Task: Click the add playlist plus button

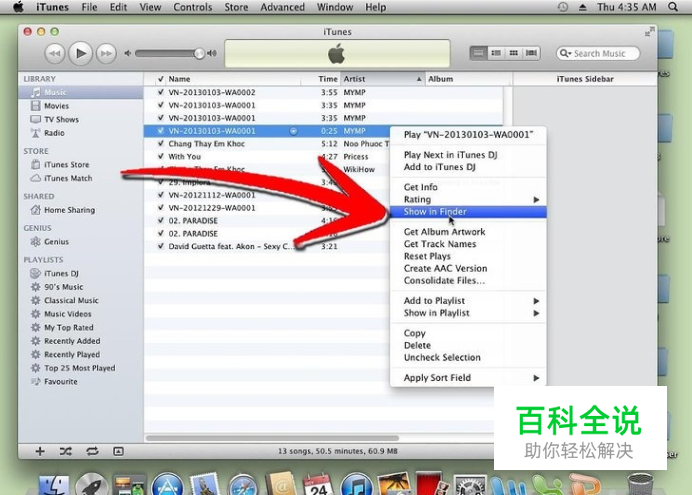Action: click(x=40, y=451)
